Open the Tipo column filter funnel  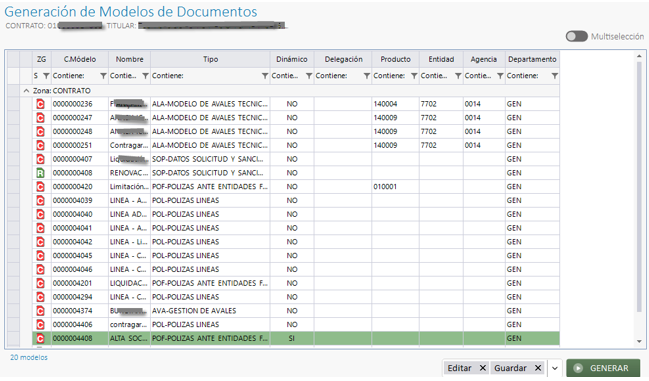[x=265, y=76]
